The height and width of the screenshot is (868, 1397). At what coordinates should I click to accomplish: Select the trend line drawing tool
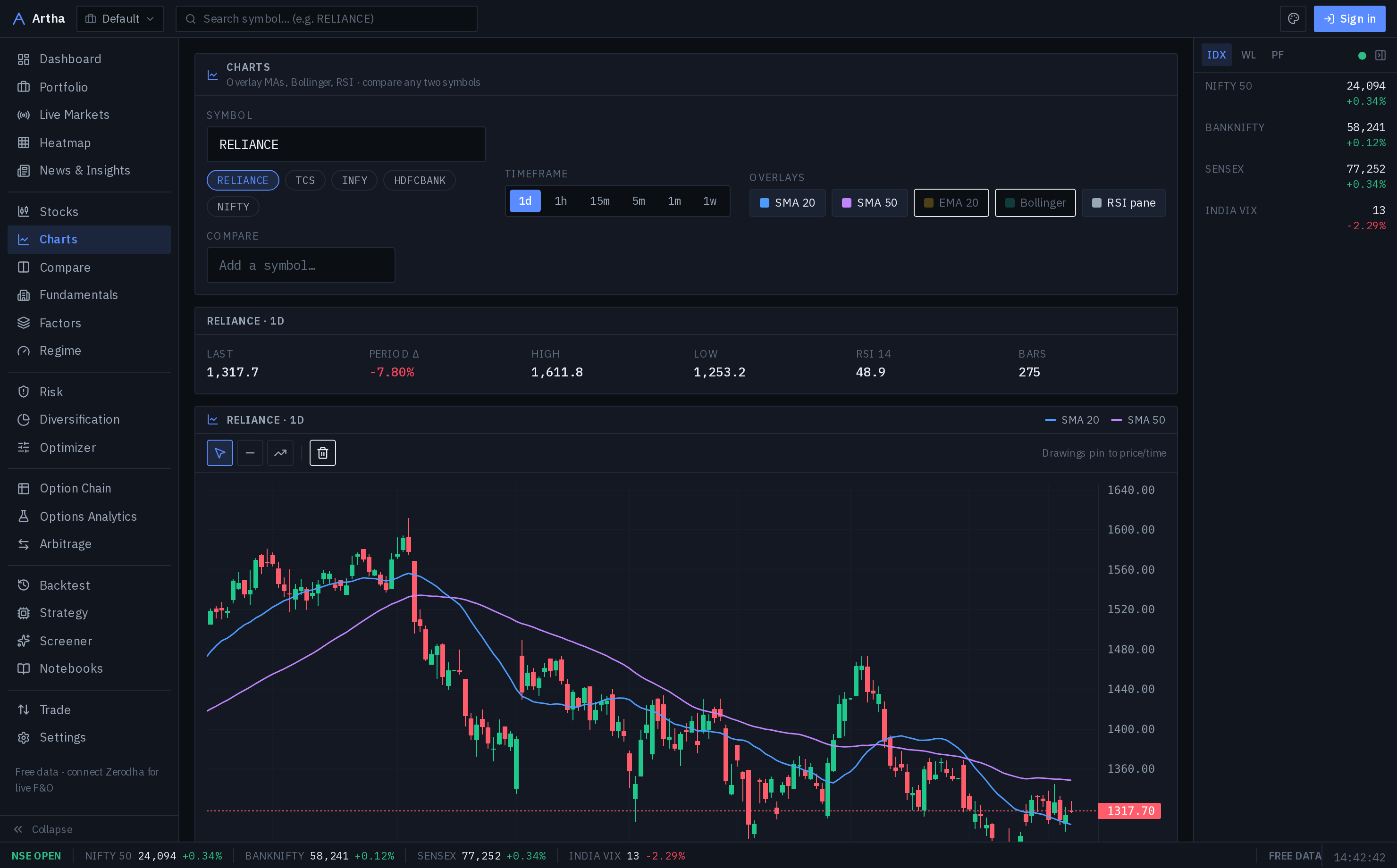[x=280, y=453]
